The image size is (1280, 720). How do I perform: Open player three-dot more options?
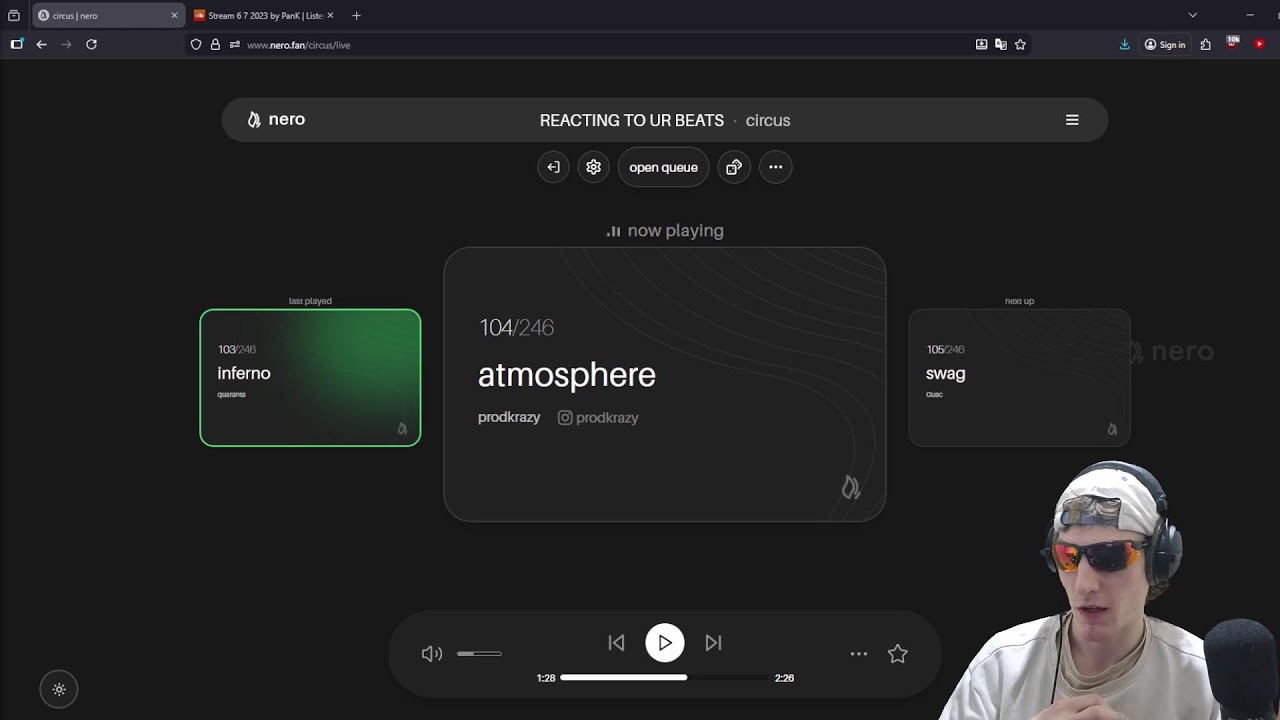pyautogui.click(x=859, y=654)
